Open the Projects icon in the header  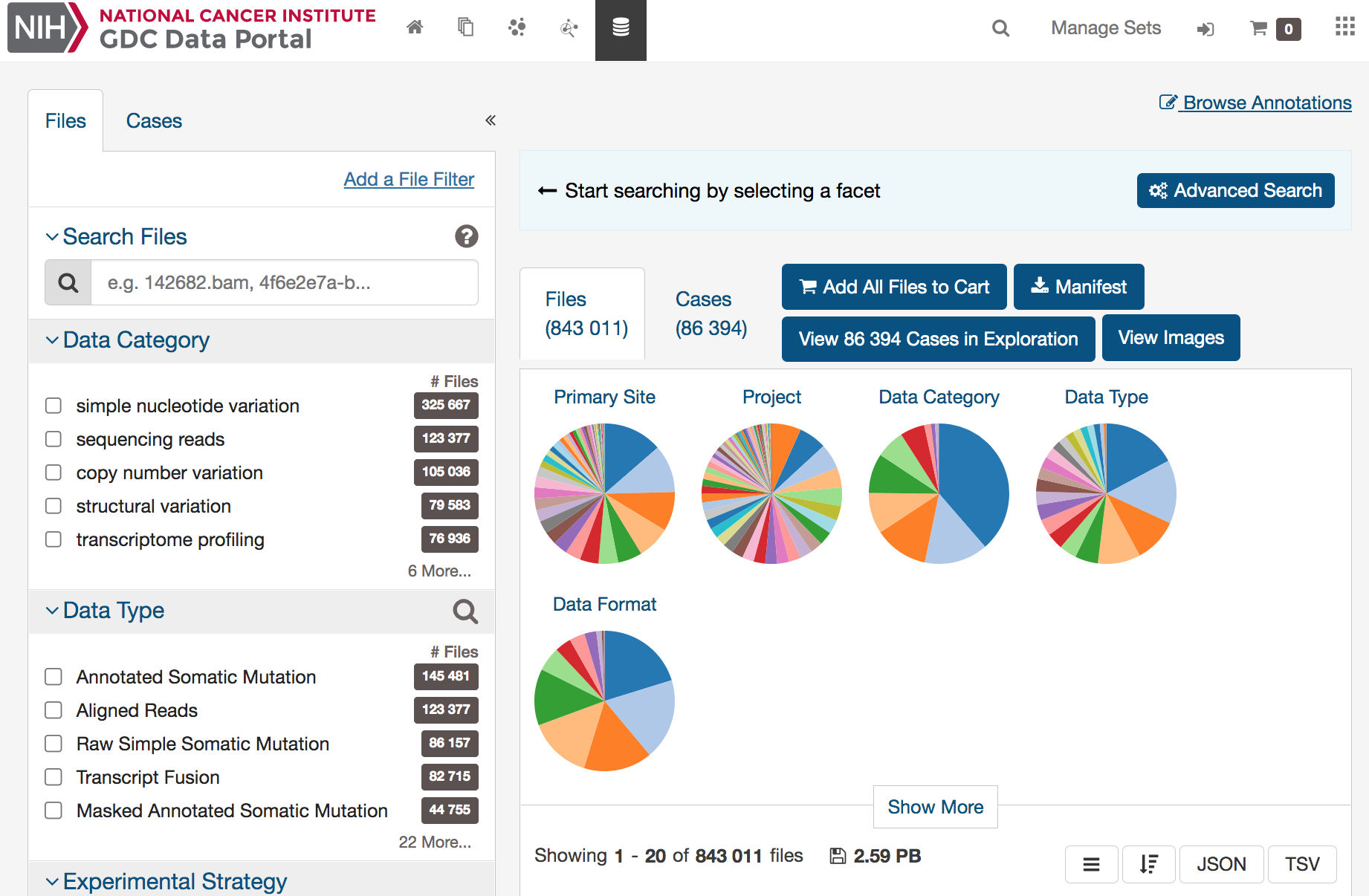tap(465, 27)
